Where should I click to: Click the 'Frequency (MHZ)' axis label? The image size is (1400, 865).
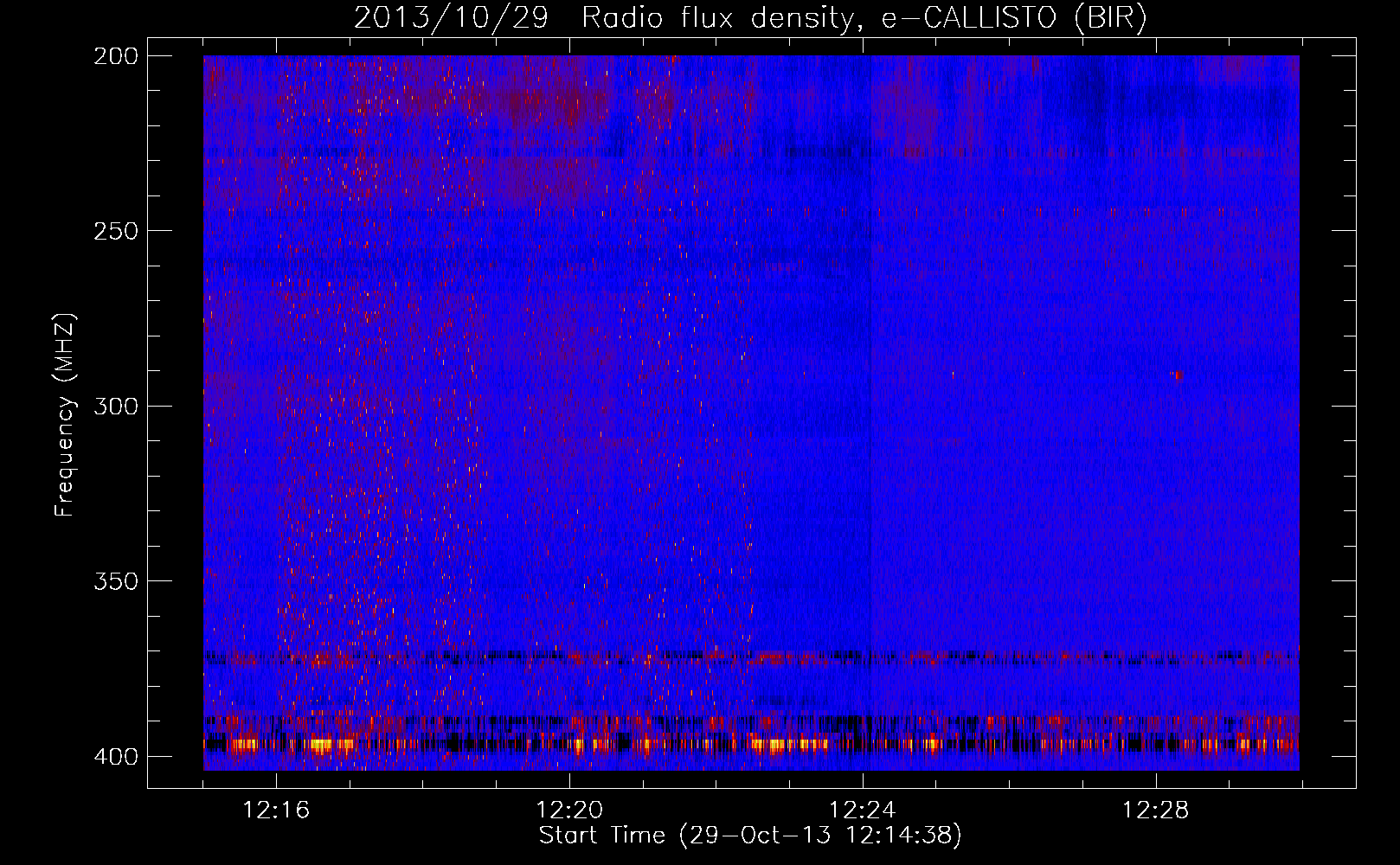point(65,415)
